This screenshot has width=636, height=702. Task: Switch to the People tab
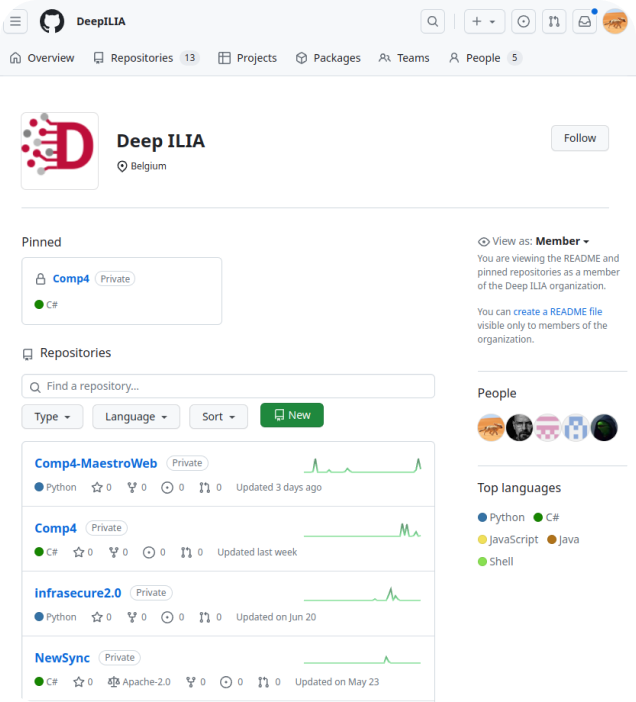[x=485, y=58]
